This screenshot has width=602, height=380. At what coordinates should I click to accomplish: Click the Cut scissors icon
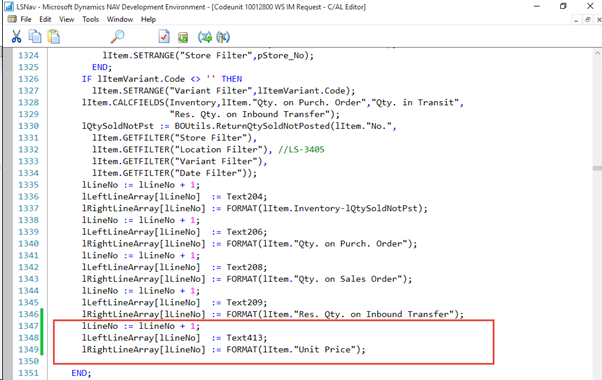[x=16, y=37]
